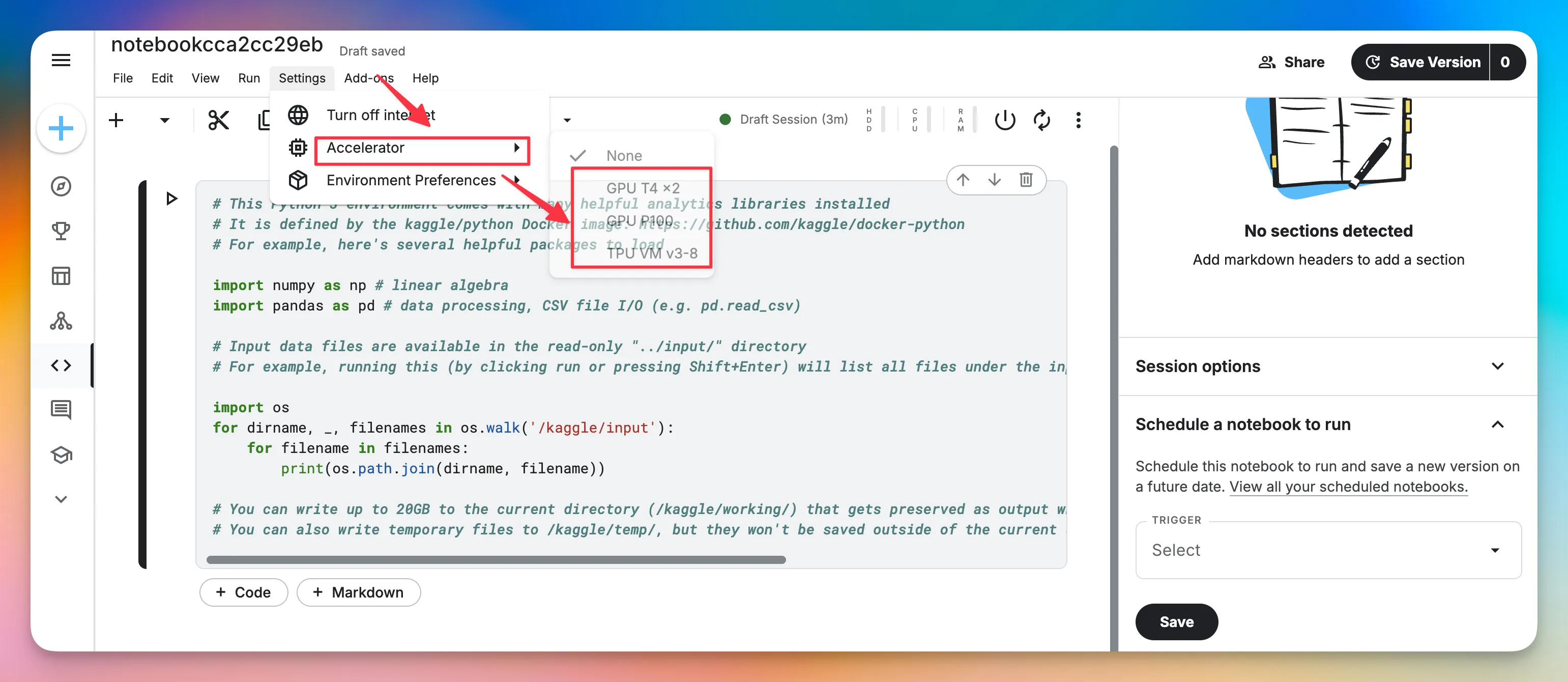Delete cell with trash icon
This screenshot has width=1568, height=682.
(1026, 180)
